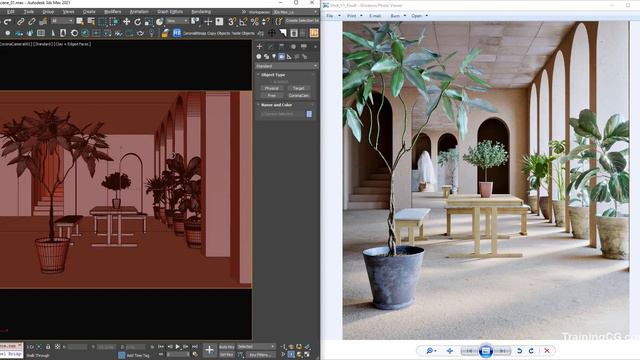This screenshot has height=360, width=640.
Task: Toggle the Percent Snap icon
Action: pos(255,22)
